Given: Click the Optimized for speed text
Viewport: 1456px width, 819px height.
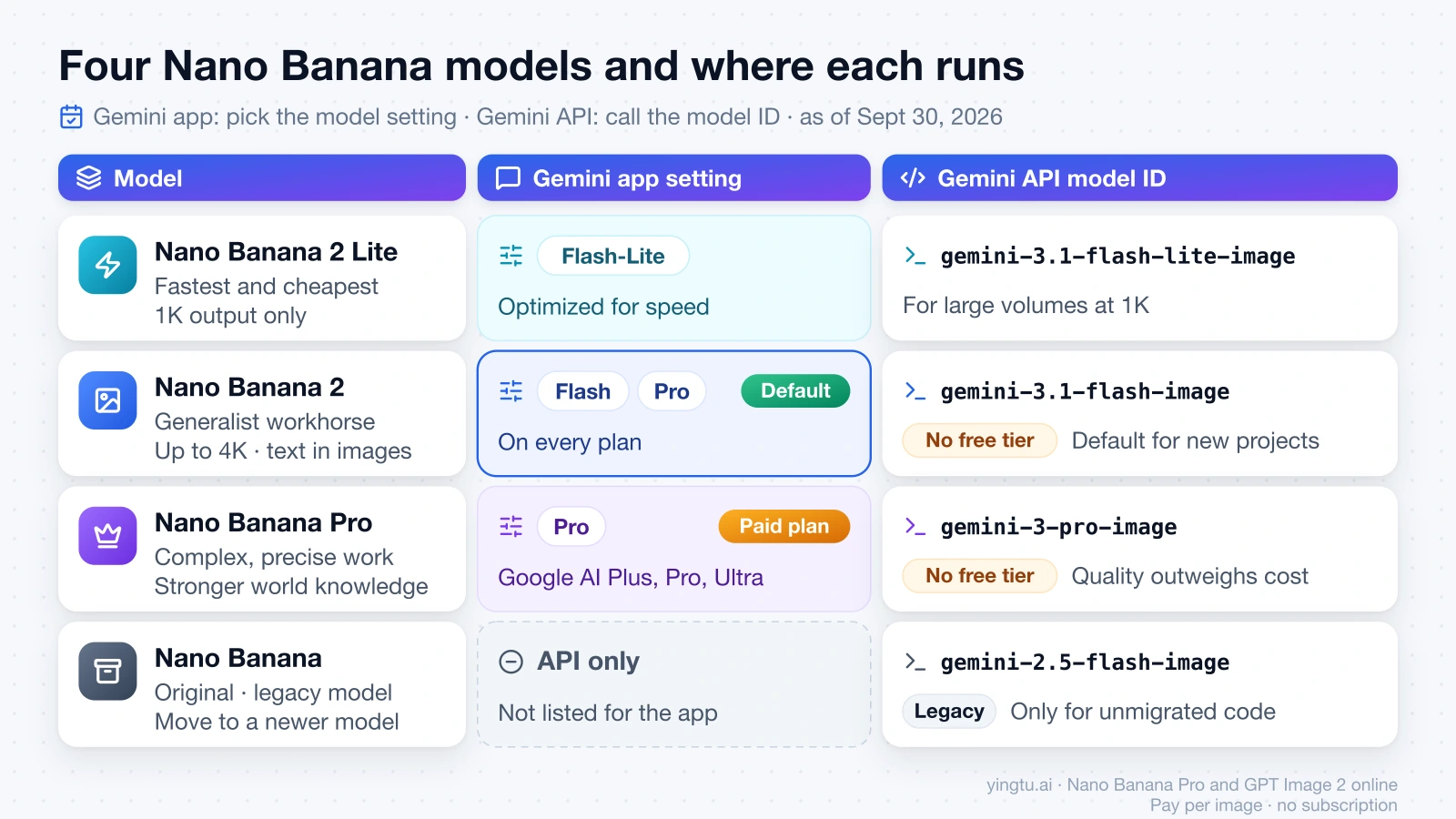Looking at the screenshot, I should (603, 307).
